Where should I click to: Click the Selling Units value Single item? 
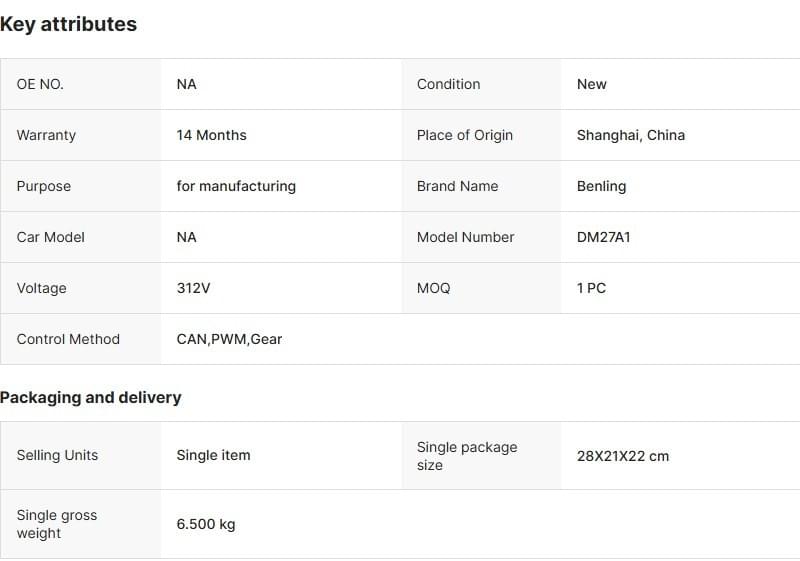point(213,455)
